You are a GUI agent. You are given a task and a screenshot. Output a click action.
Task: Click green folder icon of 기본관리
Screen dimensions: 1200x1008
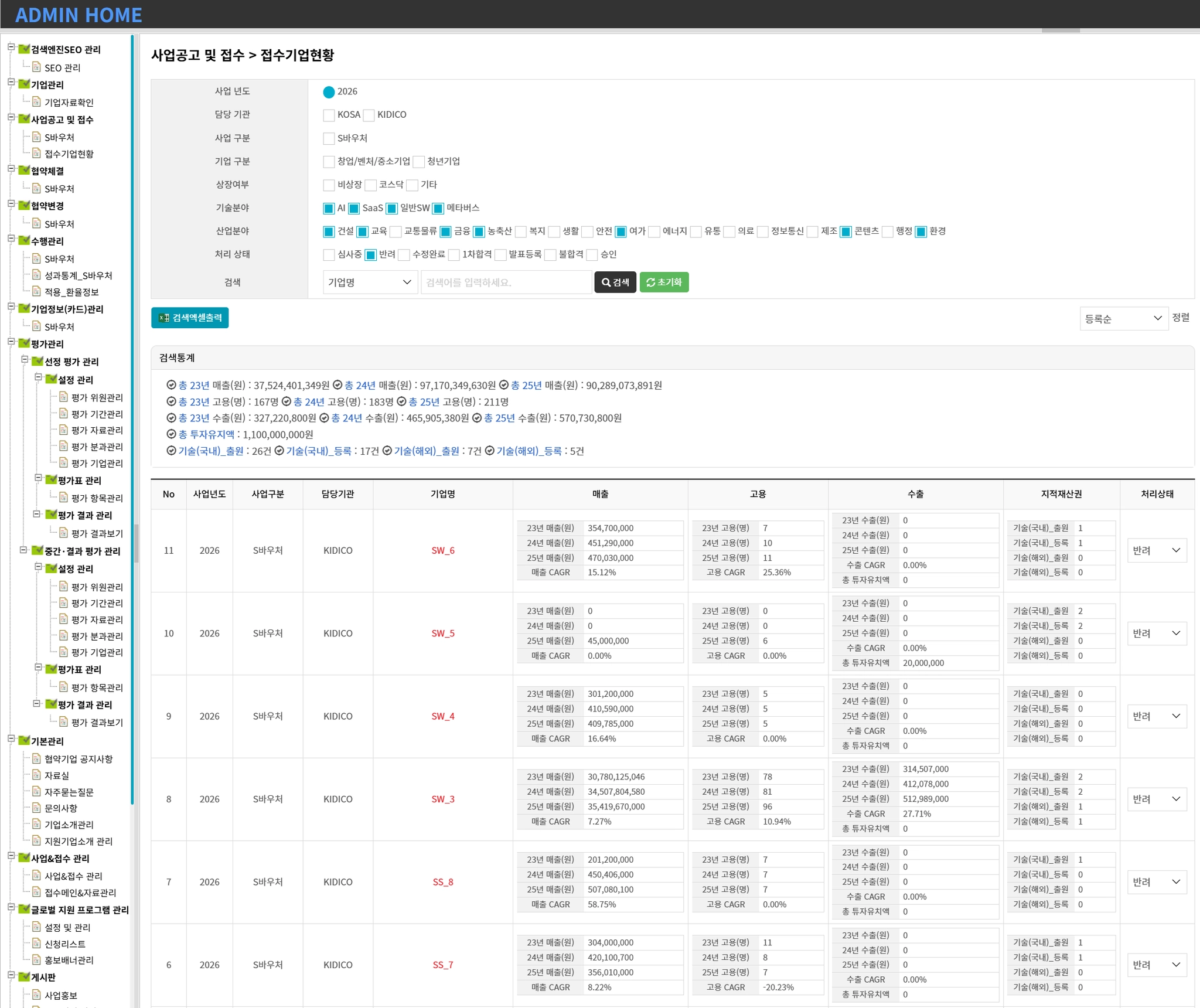24,741
